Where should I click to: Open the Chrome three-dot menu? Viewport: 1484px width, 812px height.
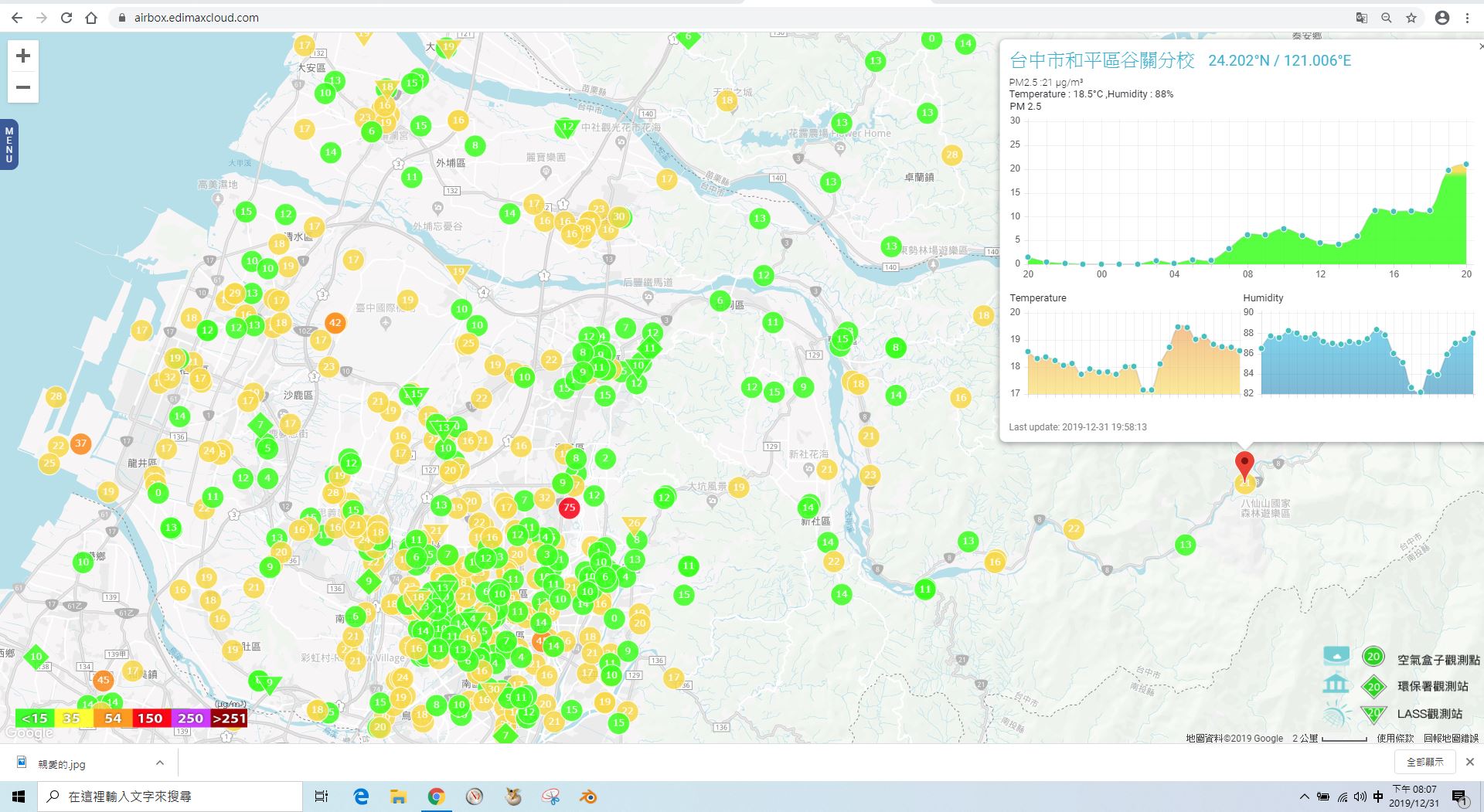point(1467,18)
